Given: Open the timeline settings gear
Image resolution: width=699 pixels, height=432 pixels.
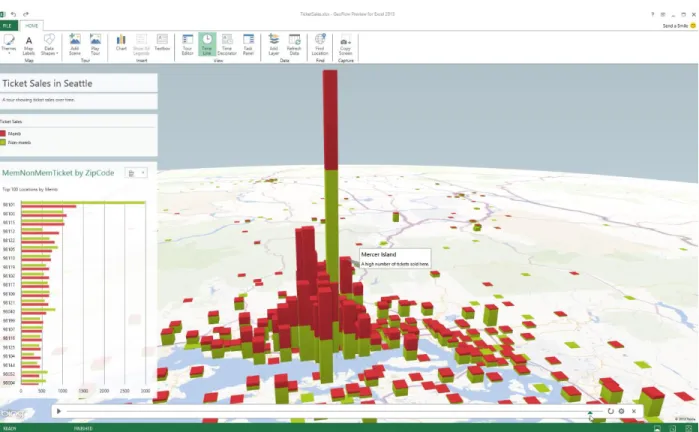Looking at the screenshot, I should [621, 411].
